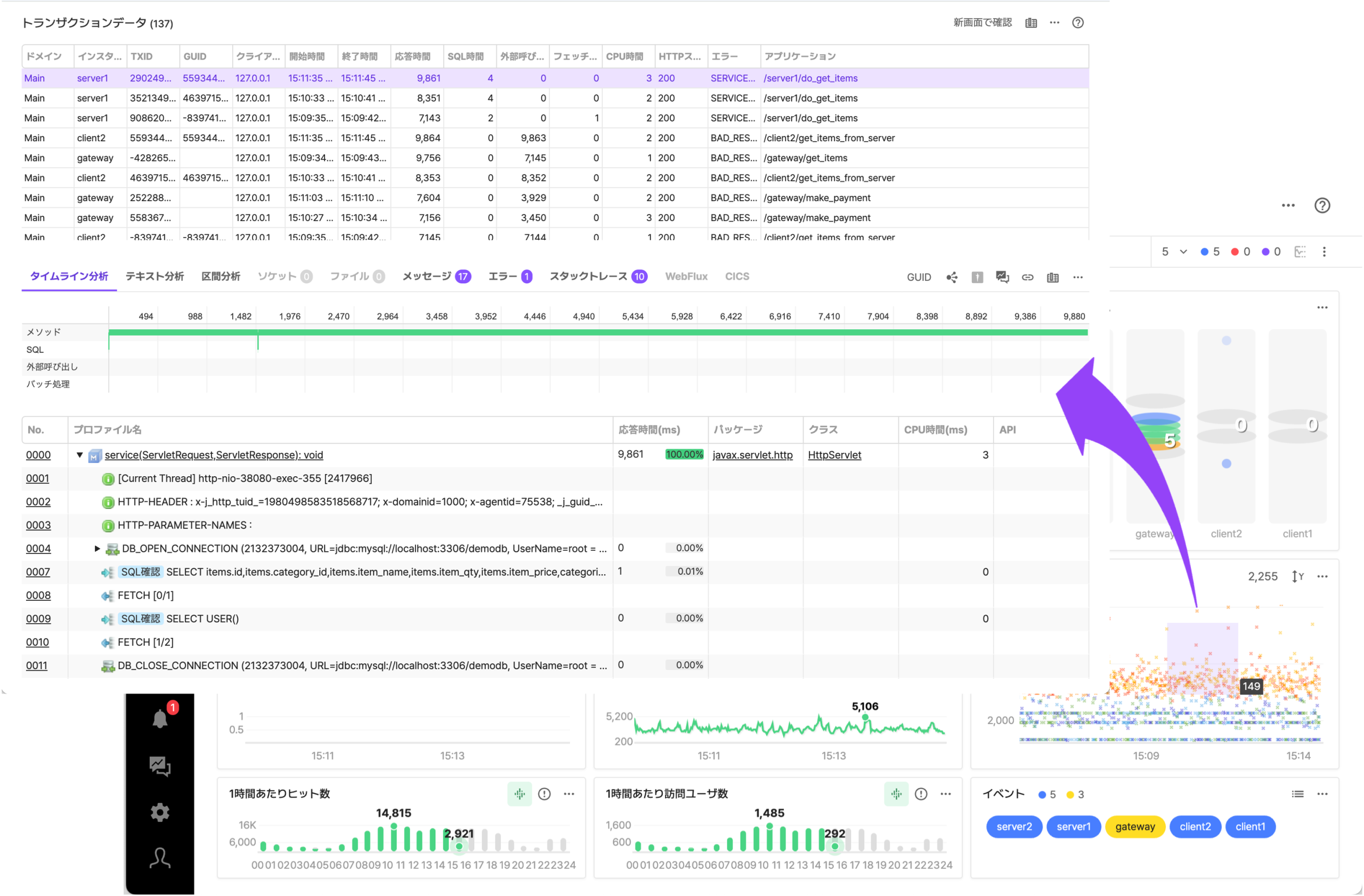The height and width of the screenshot is (896, 1364).
Task: Toggle live mode on hourly visitors chart
Action: click(x=896, y=794)
